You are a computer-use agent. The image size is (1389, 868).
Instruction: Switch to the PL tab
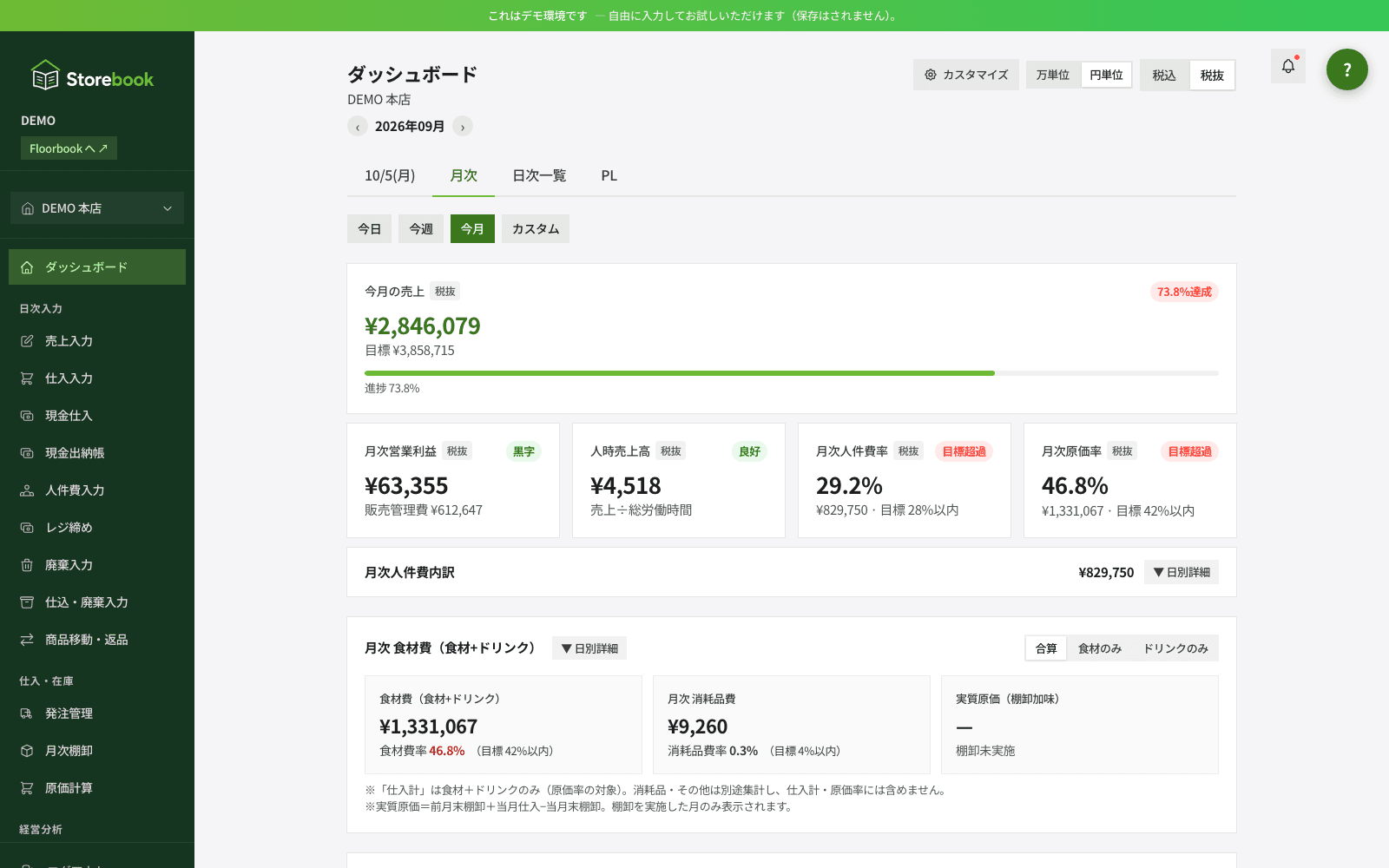(x=609, y=175)
